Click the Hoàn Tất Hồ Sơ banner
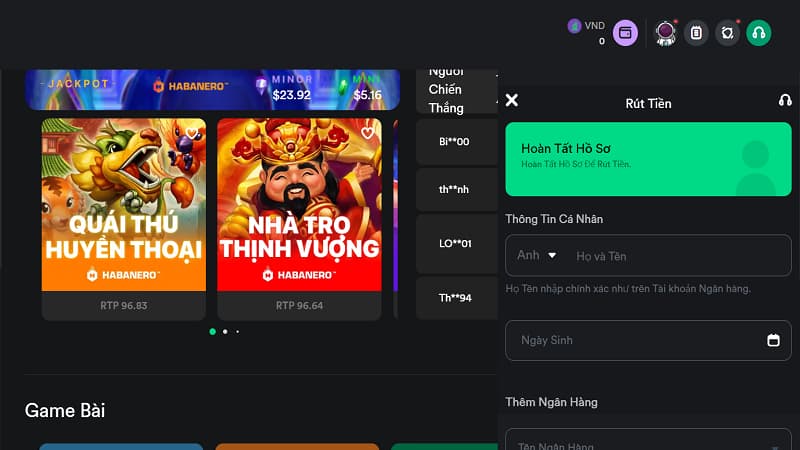The width and height of the screenshot is (800, 450). (648, 159)
